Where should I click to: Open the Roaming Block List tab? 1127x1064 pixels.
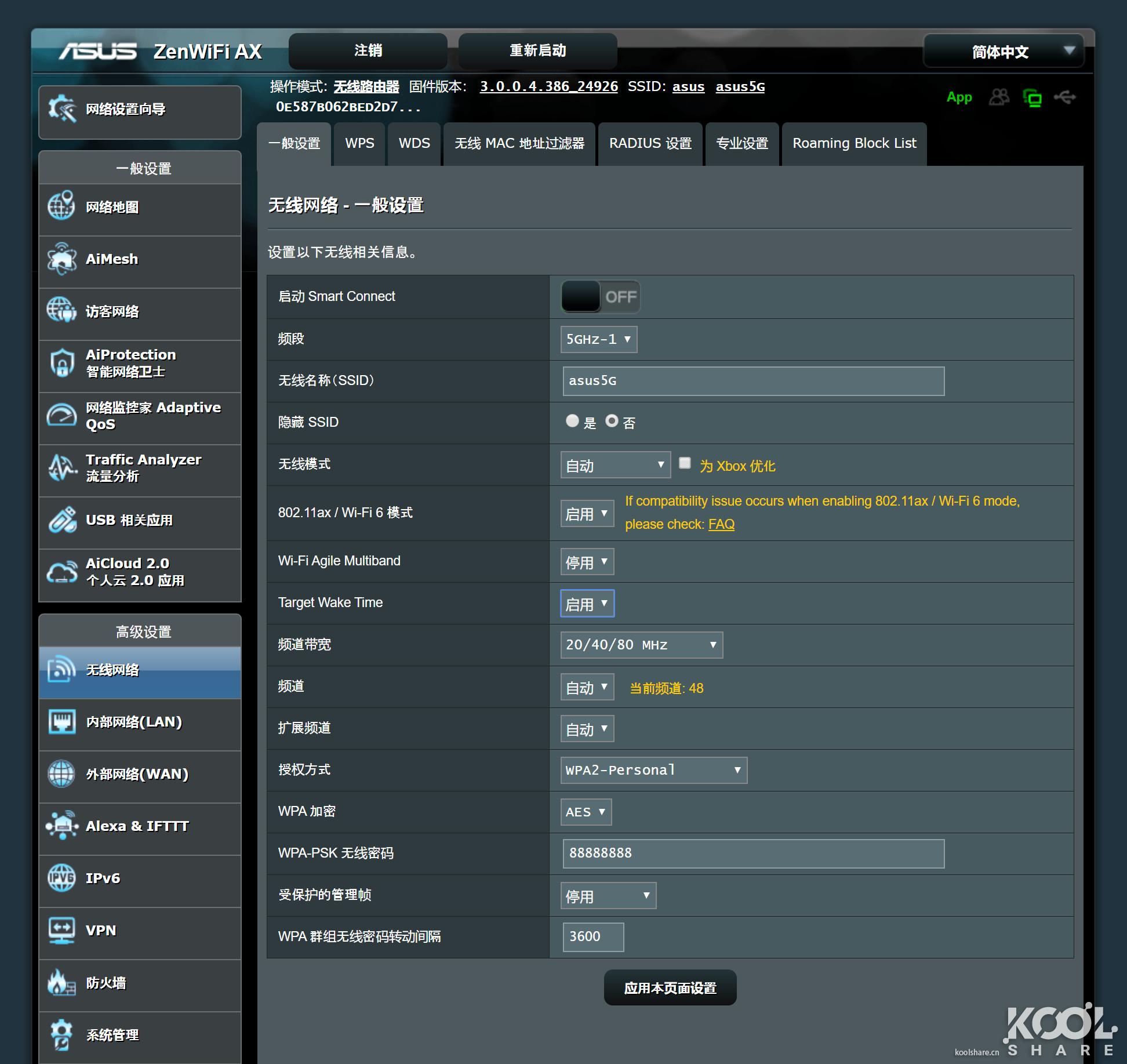click(x=854, y=143)
